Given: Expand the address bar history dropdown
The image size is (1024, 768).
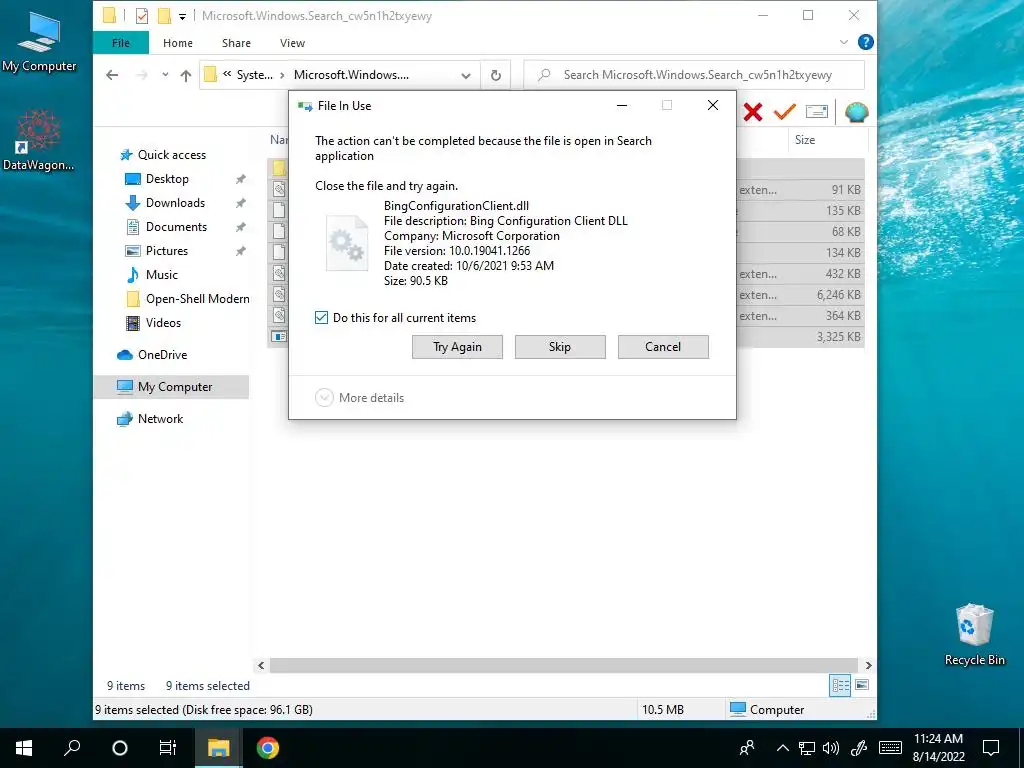Looking at the screenshot, I should coord(466,75).
